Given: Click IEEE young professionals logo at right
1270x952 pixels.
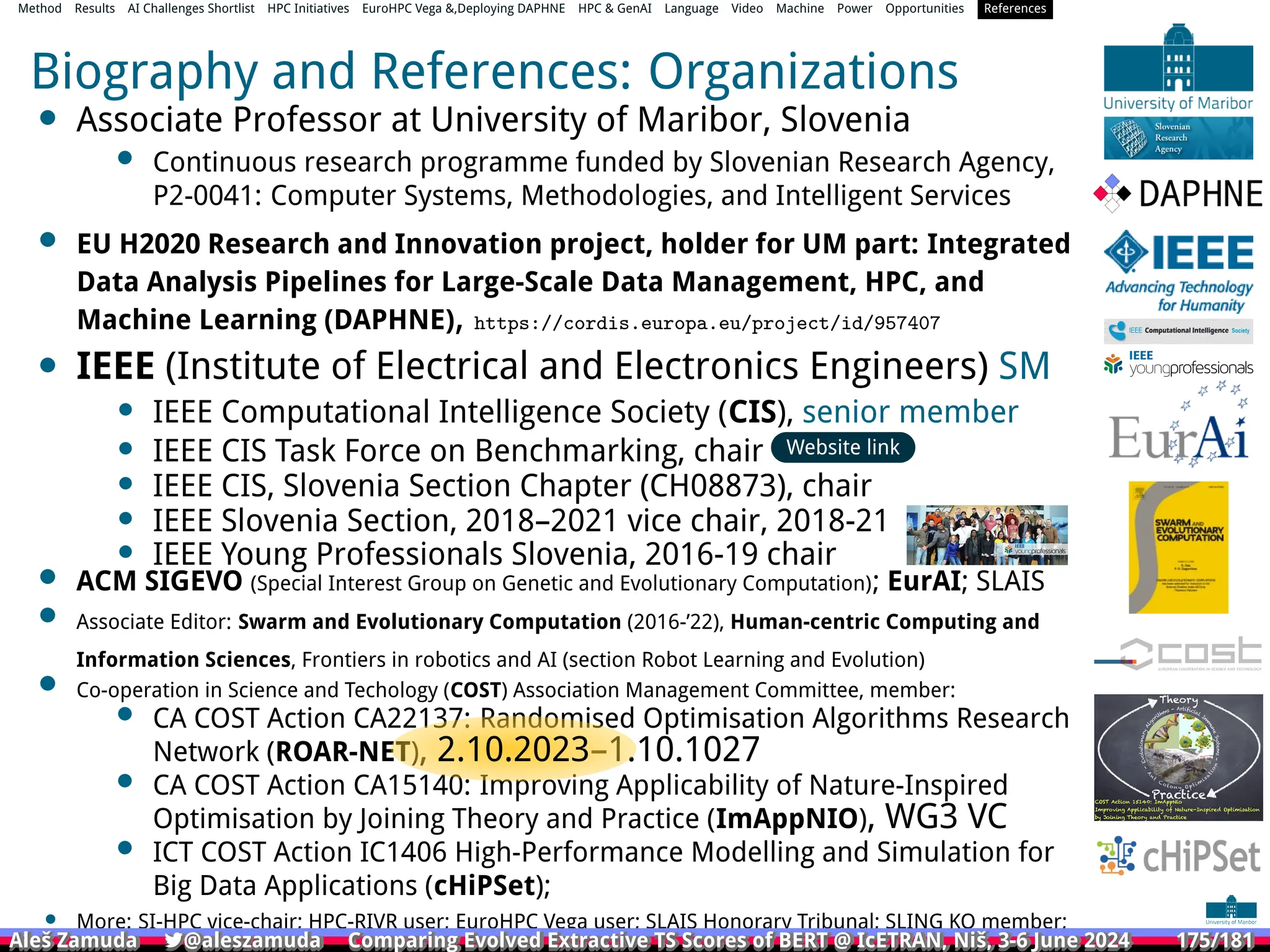Looking at the screenshot, I should click(1178, 364).
